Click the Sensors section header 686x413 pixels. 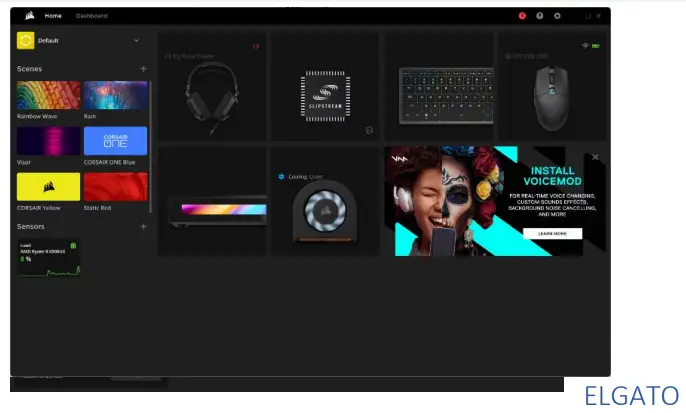click(31, 227)
